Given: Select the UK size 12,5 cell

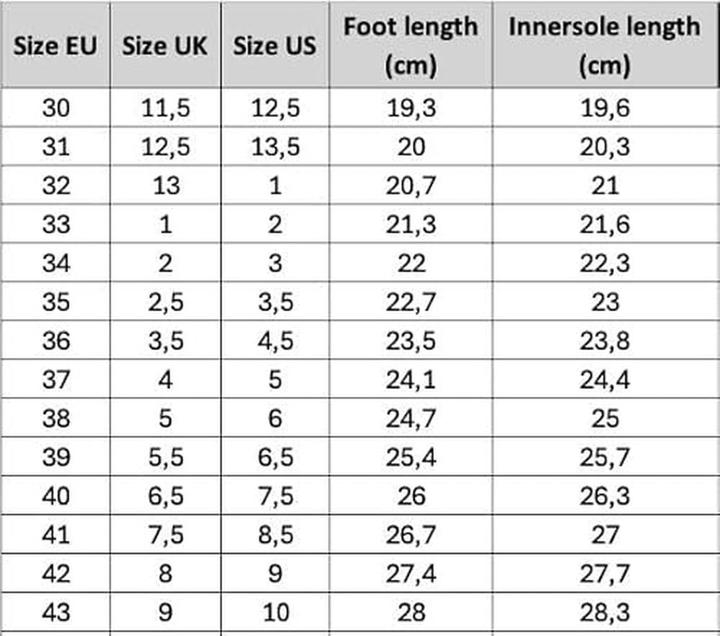Looking at the screenshot, I should click(x=165, y=147).
